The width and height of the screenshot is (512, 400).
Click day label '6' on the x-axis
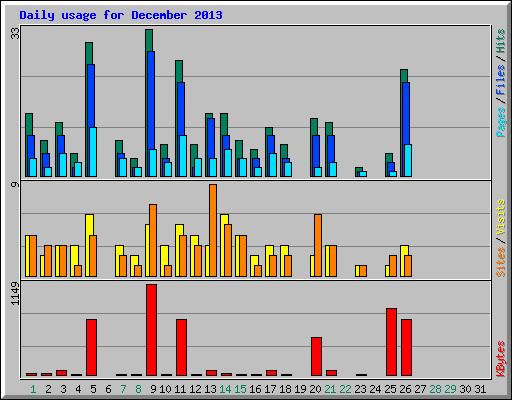108,389
